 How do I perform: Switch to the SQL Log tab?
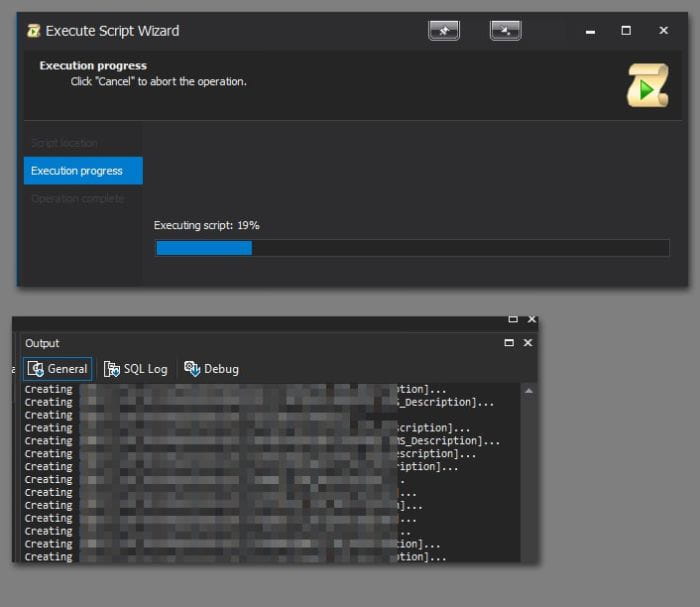pos(136,369)
